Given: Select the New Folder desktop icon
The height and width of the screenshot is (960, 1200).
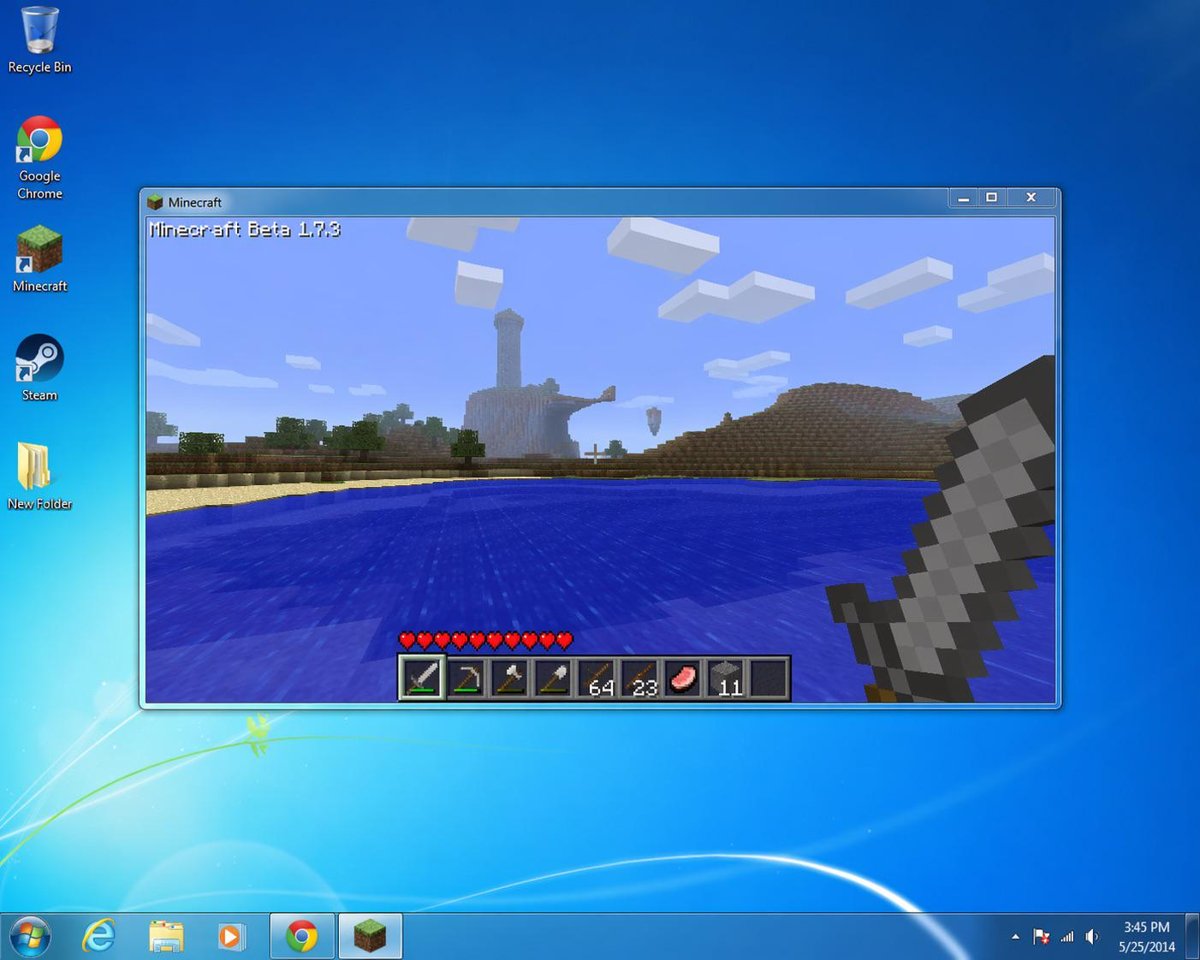Looking at the screenshot, I should pyautogui.click(x=40, y=477).
